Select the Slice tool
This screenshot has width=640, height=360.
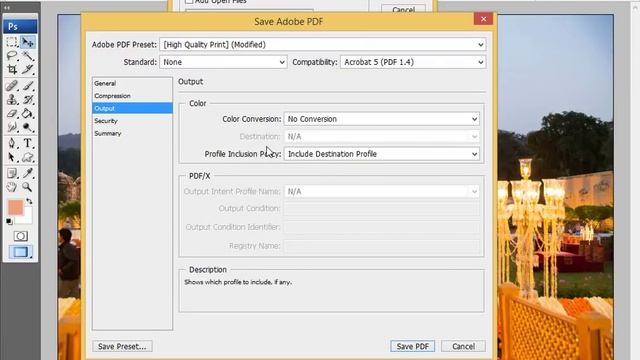coord(28,69)
